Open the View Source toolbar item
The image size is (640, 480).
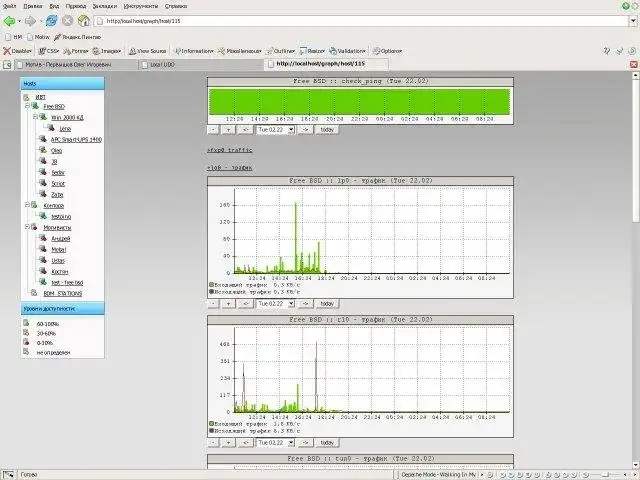(147, 51)
